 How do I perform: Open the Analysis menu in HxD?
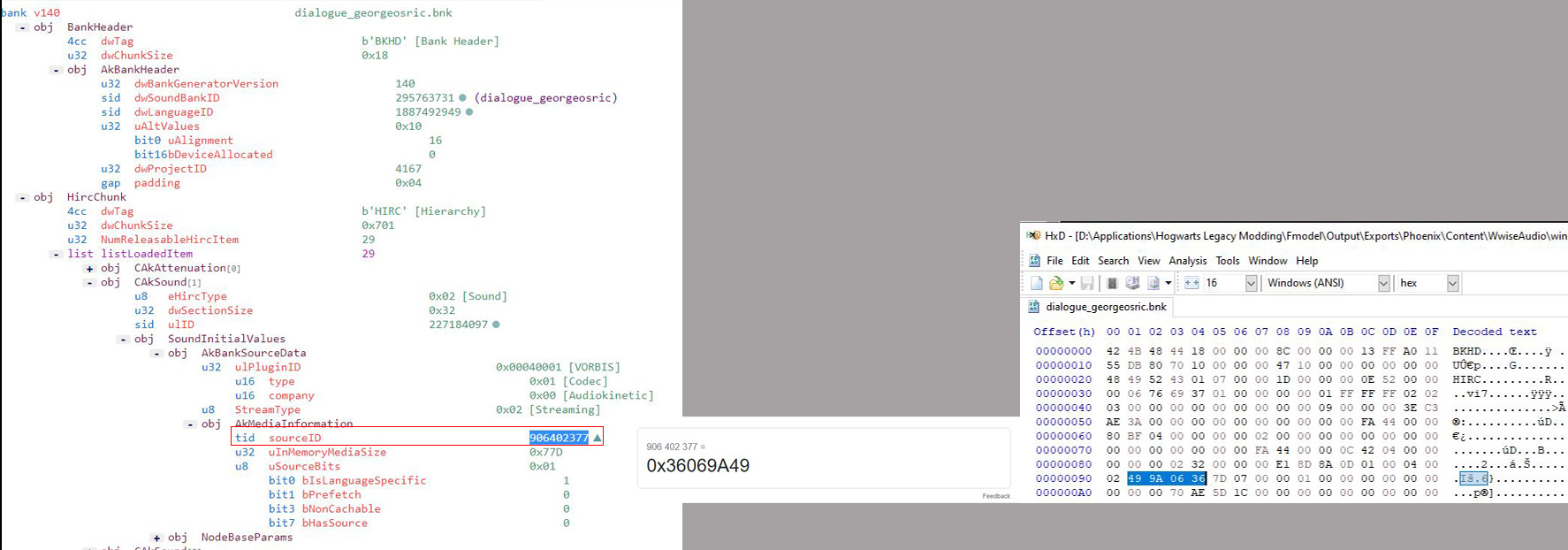click(x=1187, y=261)
